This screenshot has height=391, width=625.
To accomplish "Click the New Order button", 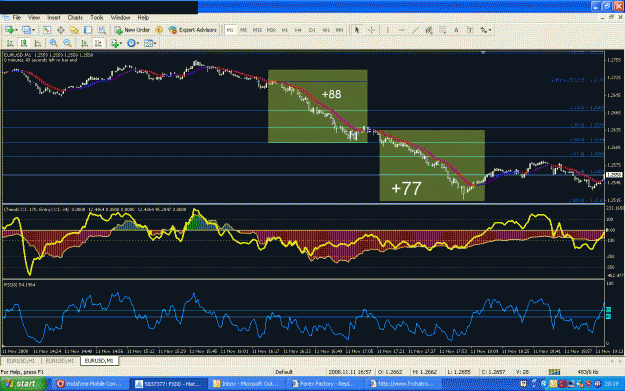I will pyautogui.click(x=132, y=30).
